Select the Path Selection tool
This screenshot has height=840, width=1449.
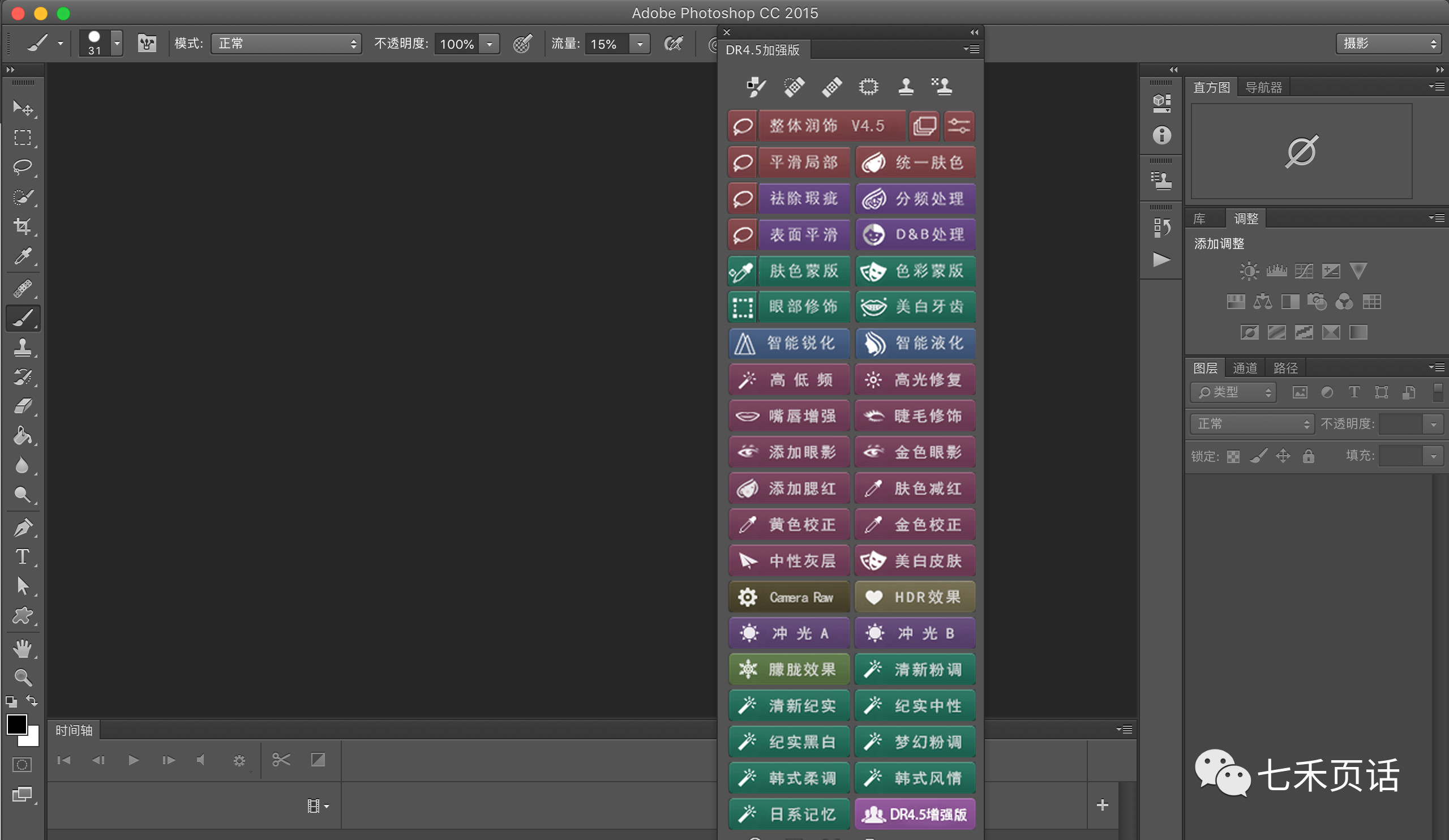click(x=23, y=586)
